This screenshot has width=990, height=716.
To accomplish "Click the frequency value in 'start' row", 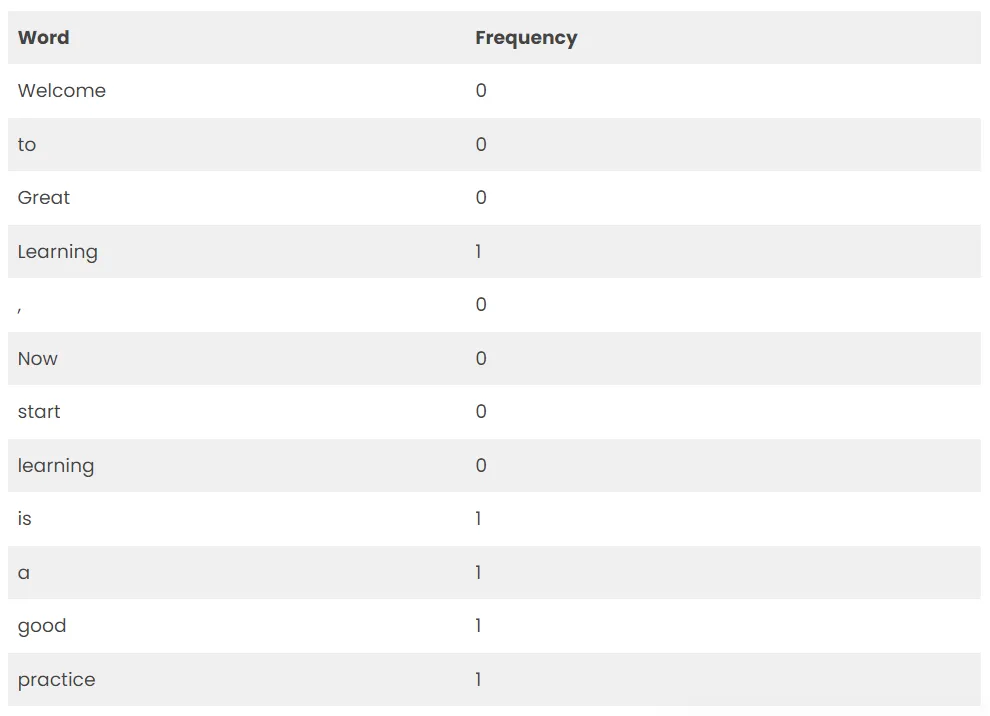I will click(x=481, y=412).
